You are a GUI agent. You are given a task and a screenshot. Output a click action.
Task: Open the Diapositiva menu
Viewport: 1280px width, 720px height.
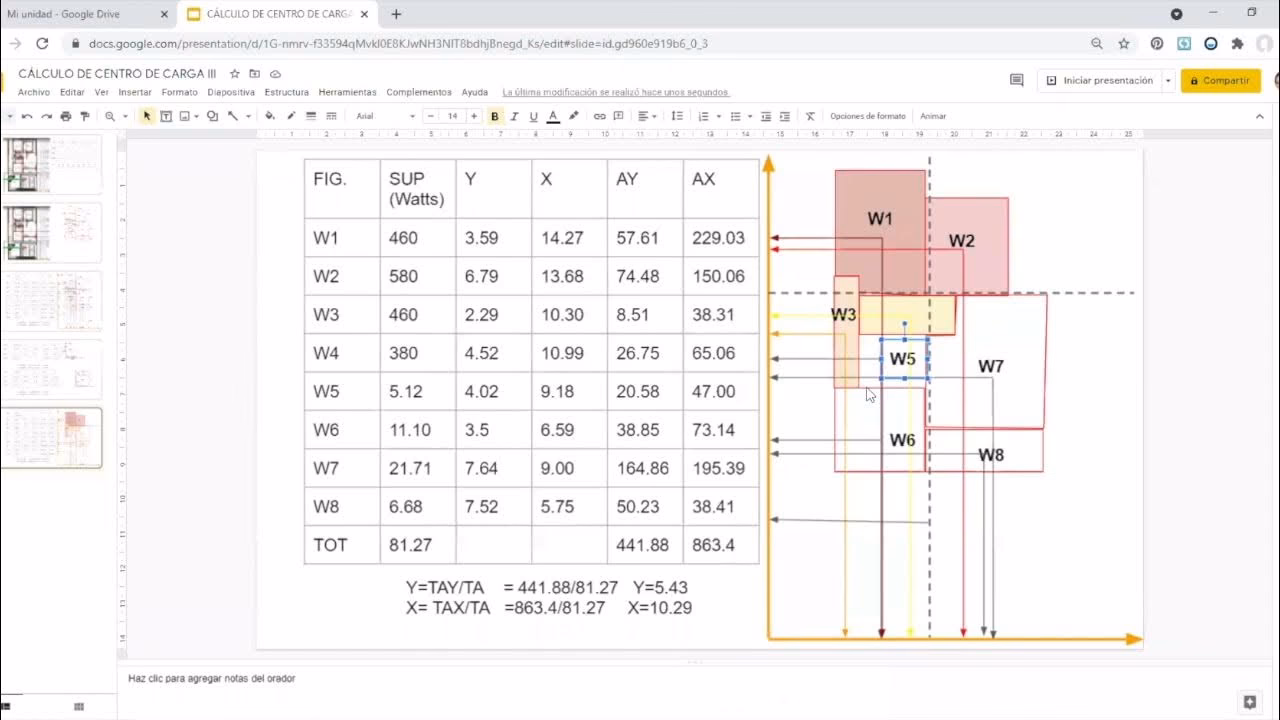[x=231, y=92]
